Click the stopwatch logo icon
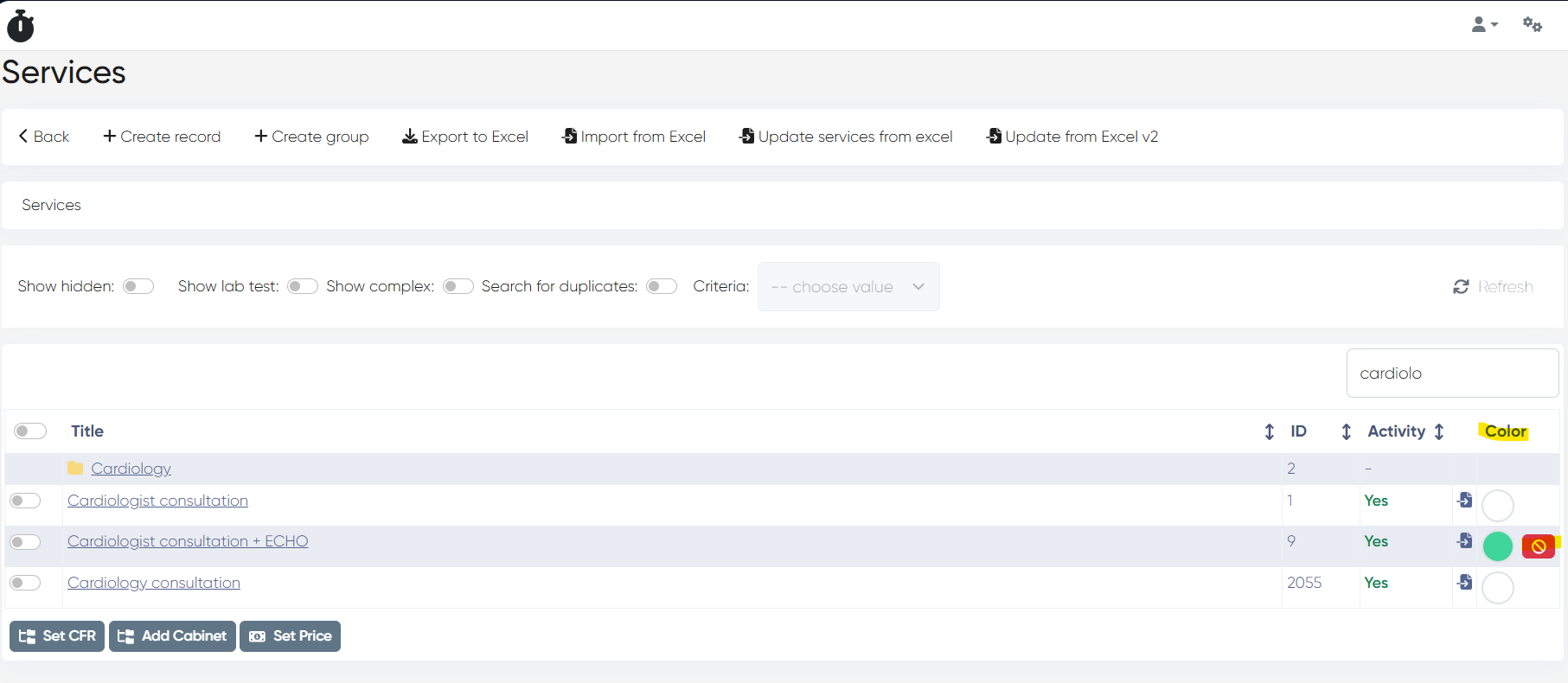This screenshot has width=1568, height=683. 21,26
